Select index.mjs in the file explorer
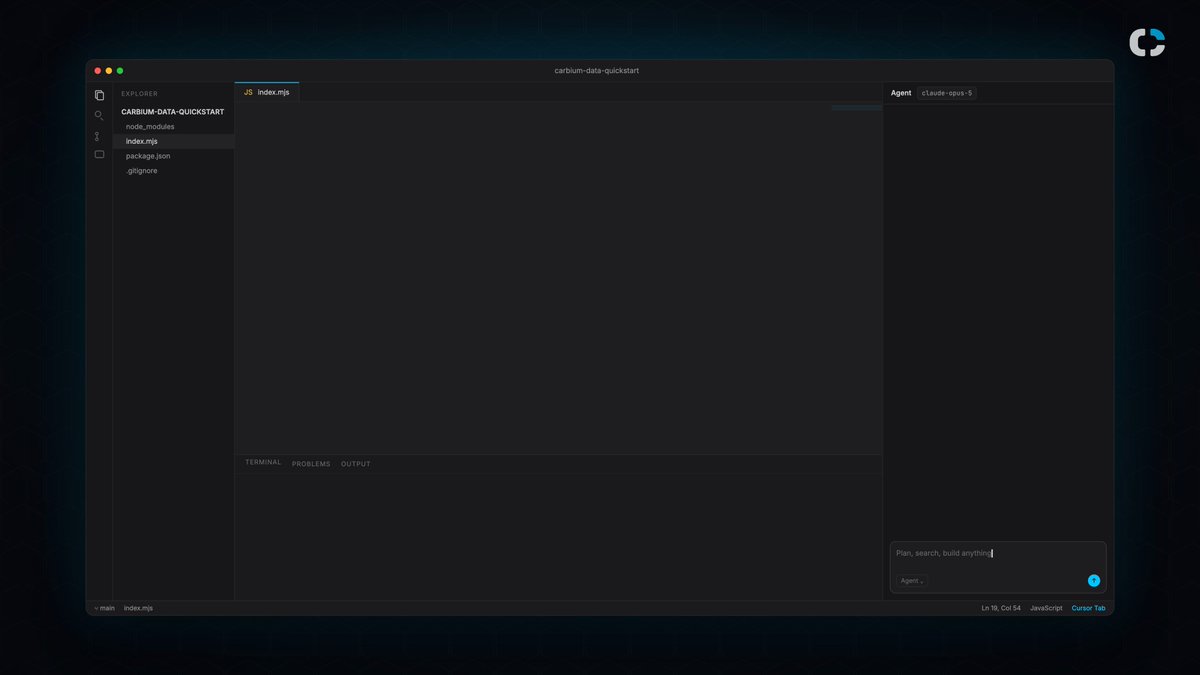This screenshot has width=1200, height=675. [x=173, y=142]
